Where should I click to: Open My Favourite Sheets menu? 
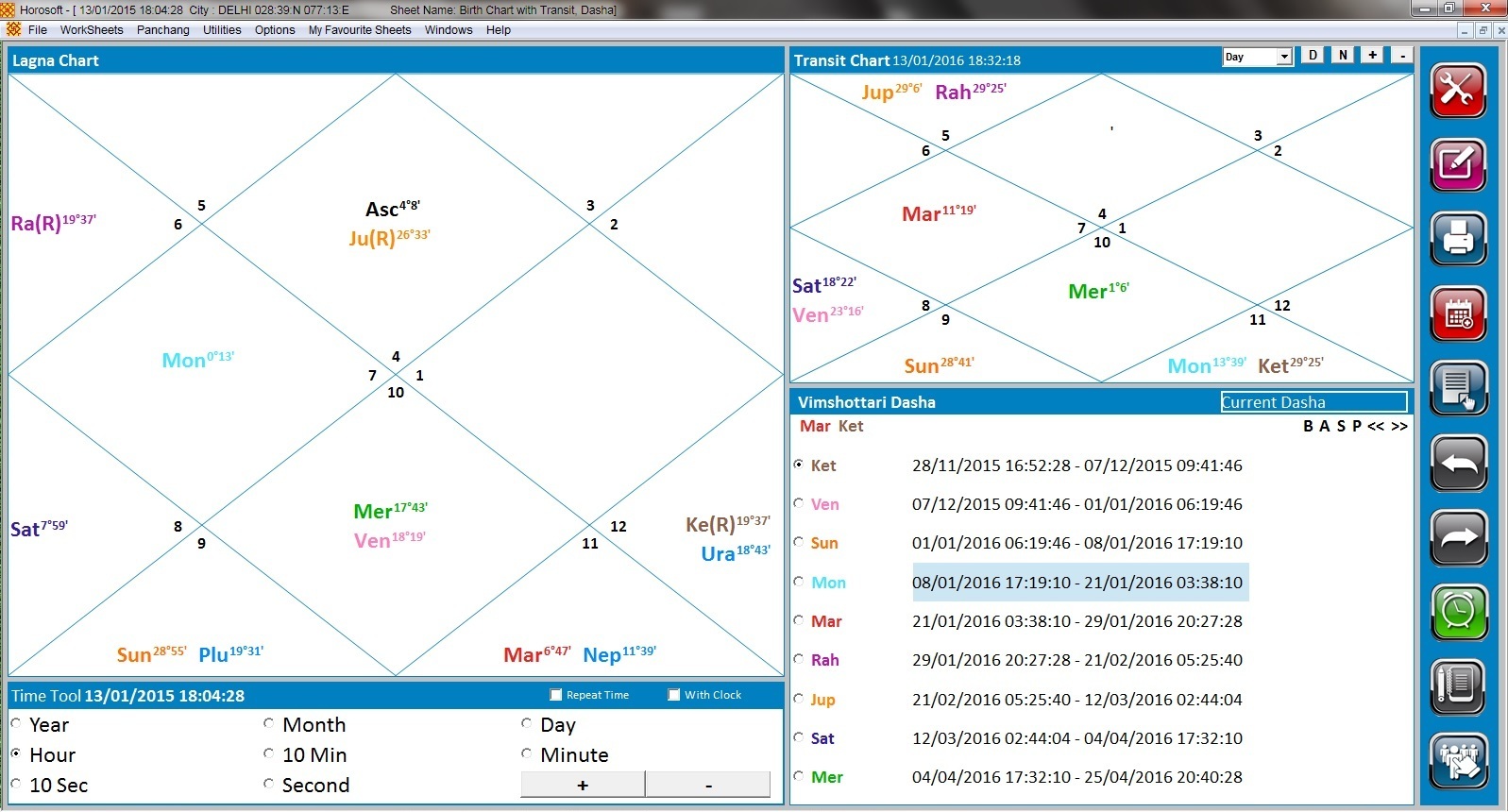click(x=360, y=30)
